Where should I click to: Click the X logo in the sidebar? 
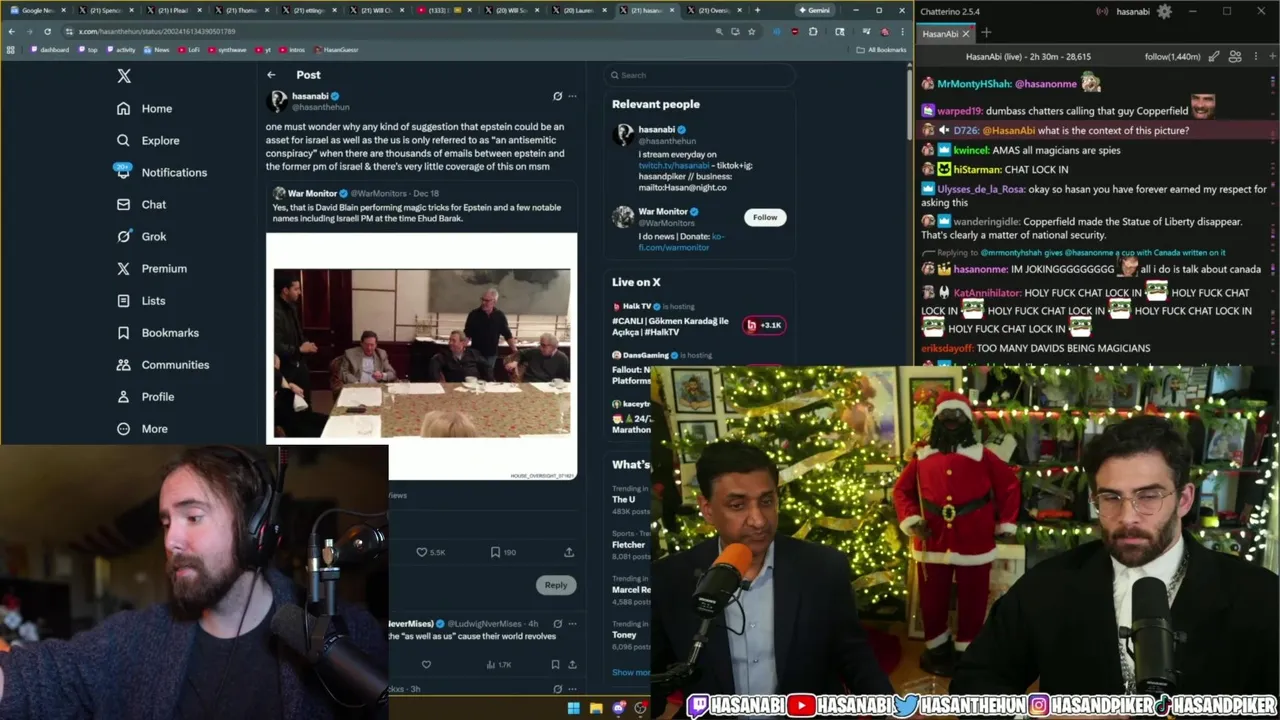124,76
